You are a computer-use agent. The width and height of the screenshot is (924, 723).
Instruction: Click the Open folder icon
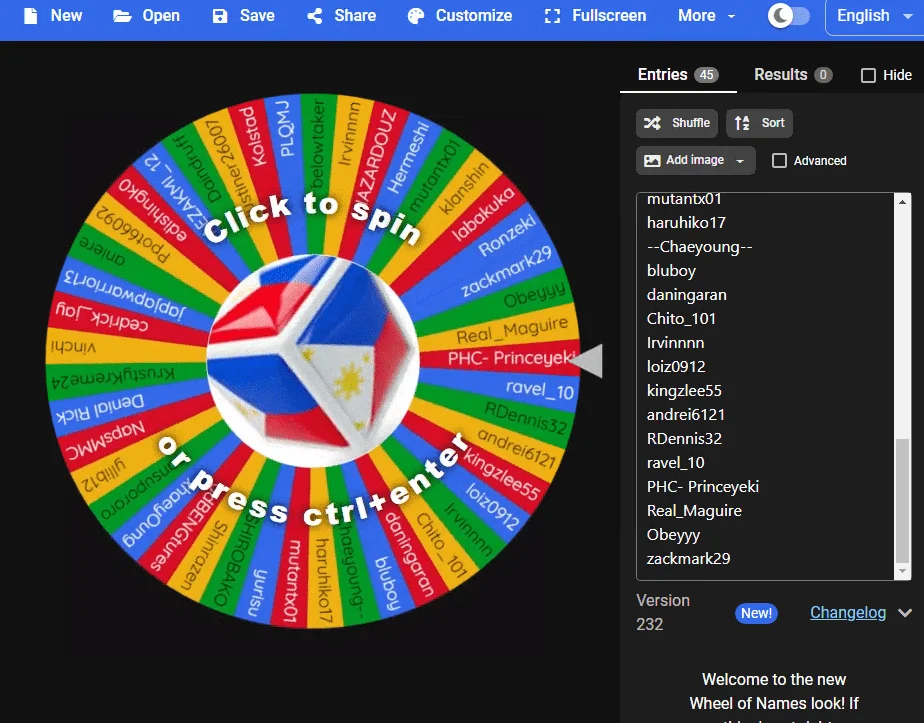[x=122, y=16]
